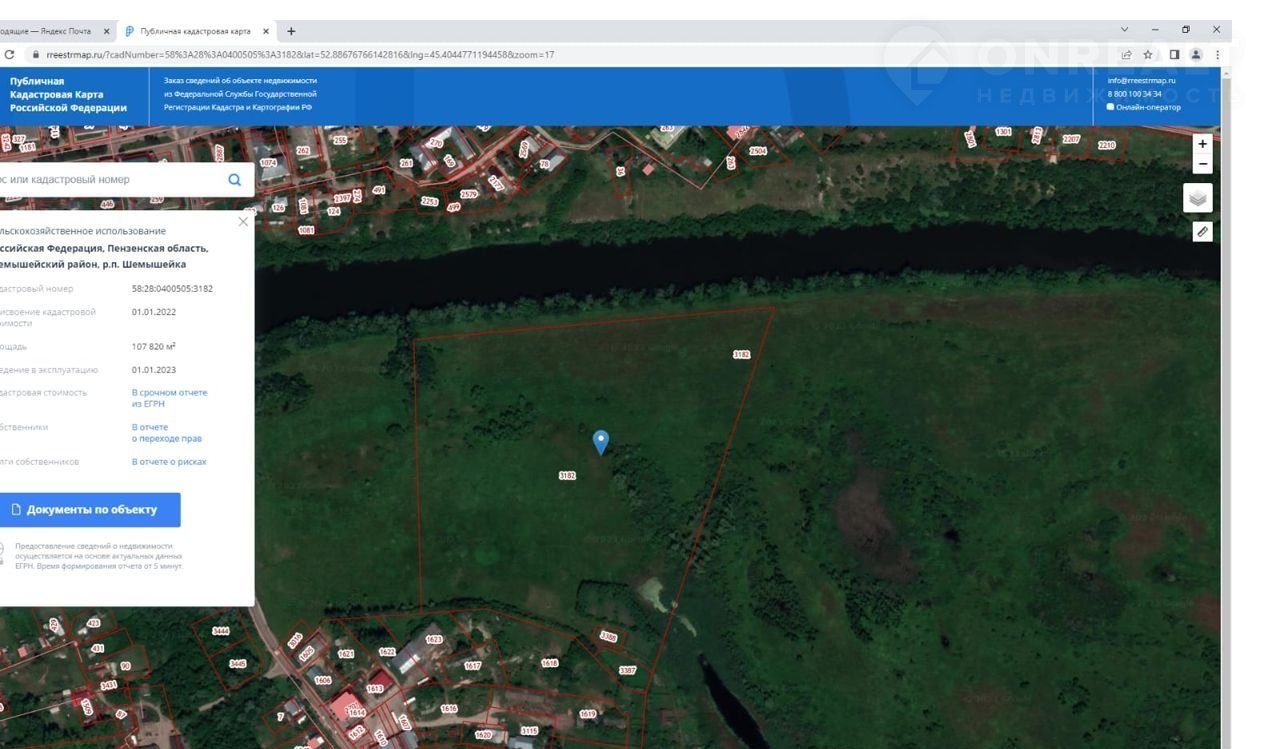
Task: Open the В отчете о рисках link
Action: pos(169,462)
